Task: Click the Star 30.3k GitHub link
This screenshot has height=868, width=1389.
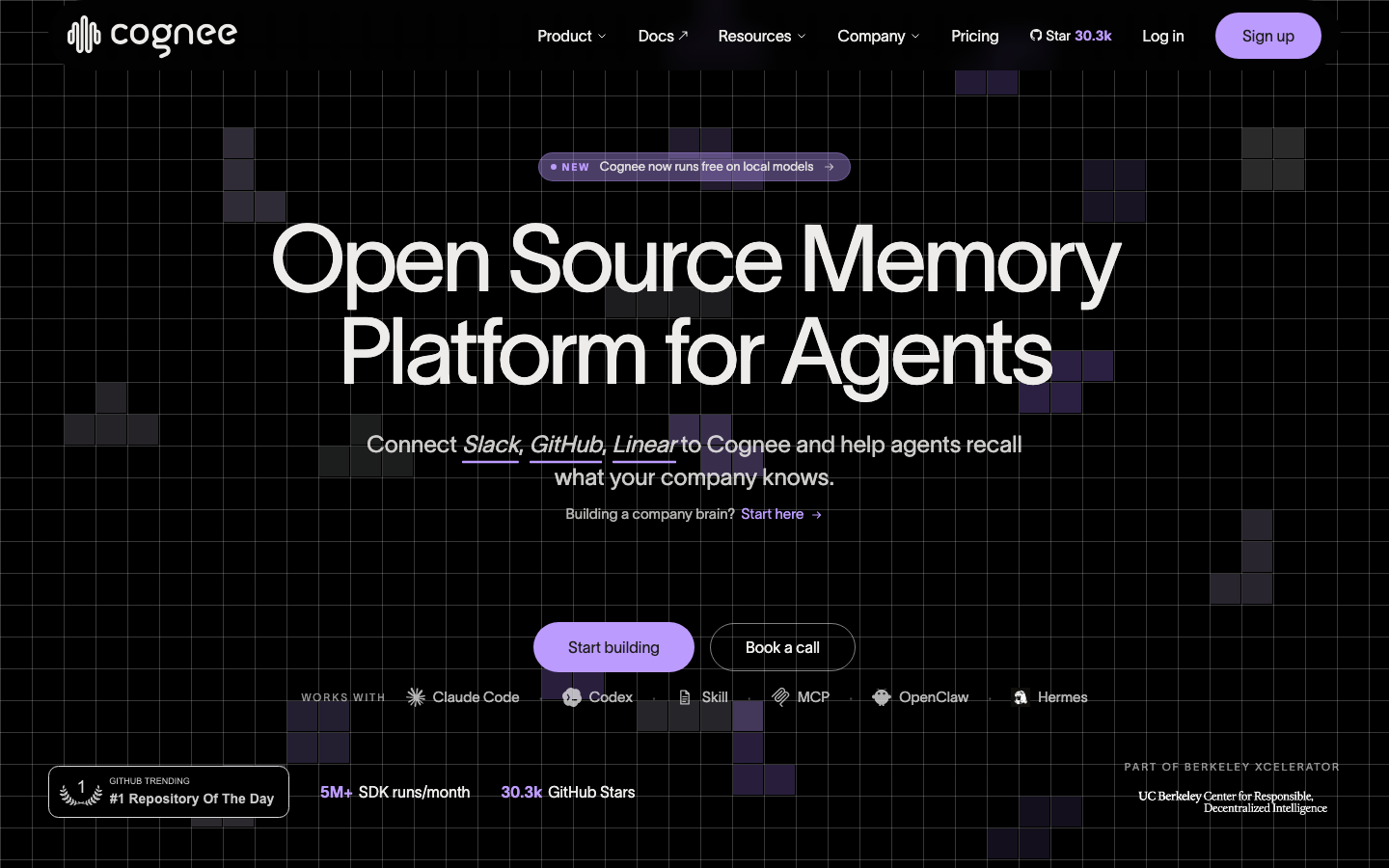Action: tap(1071, 36)
